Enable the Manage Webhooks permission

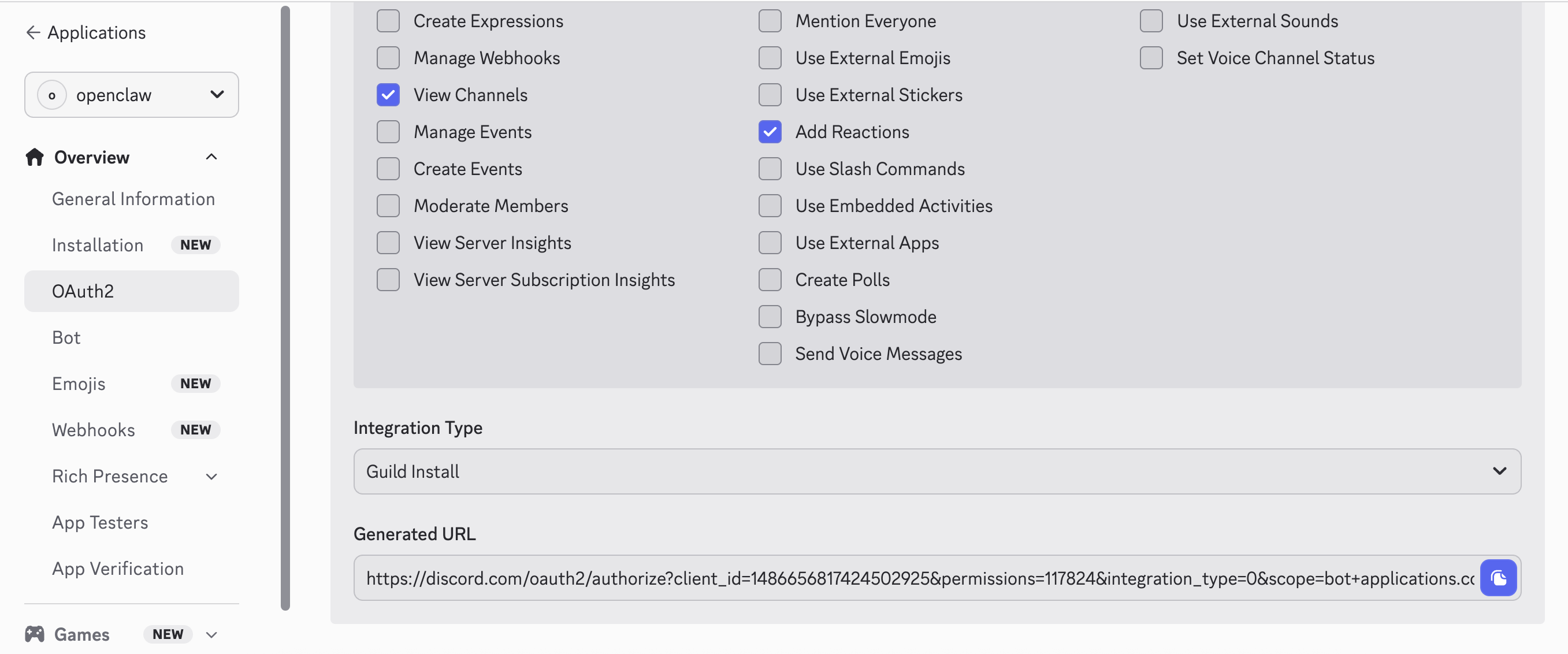tap(388, 57)
